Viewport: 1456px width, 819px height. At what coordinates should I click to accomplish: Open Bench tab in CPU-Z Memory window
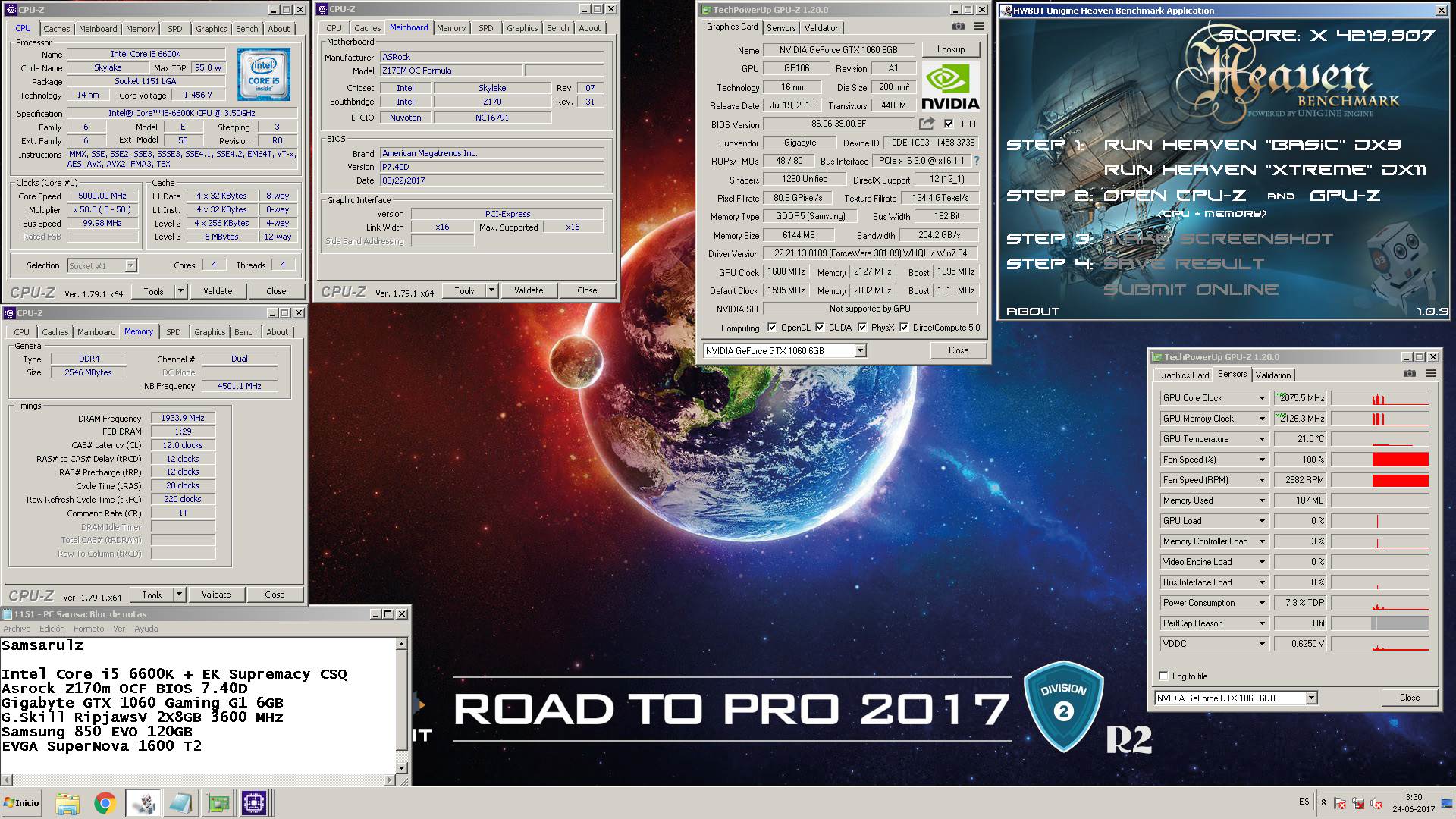pyautogui.click(x=245, y=332)
